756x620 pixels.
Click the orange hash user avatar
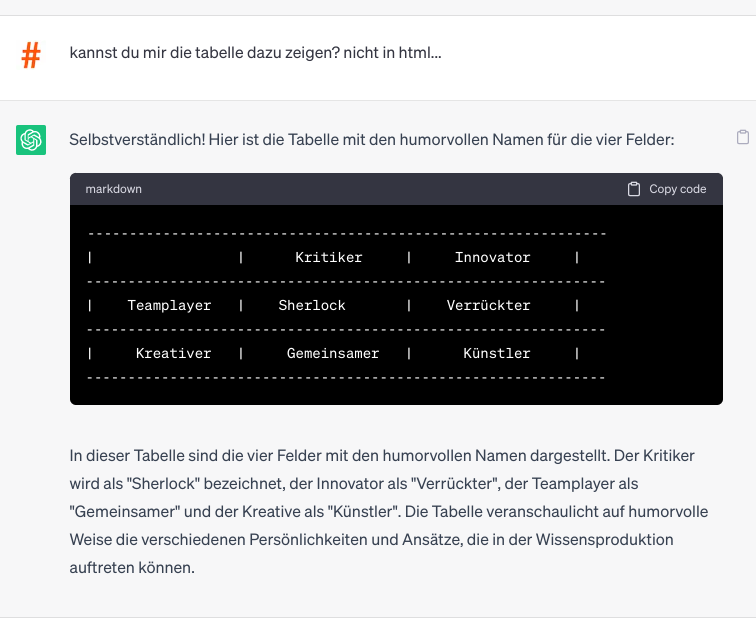click(31, 56)
